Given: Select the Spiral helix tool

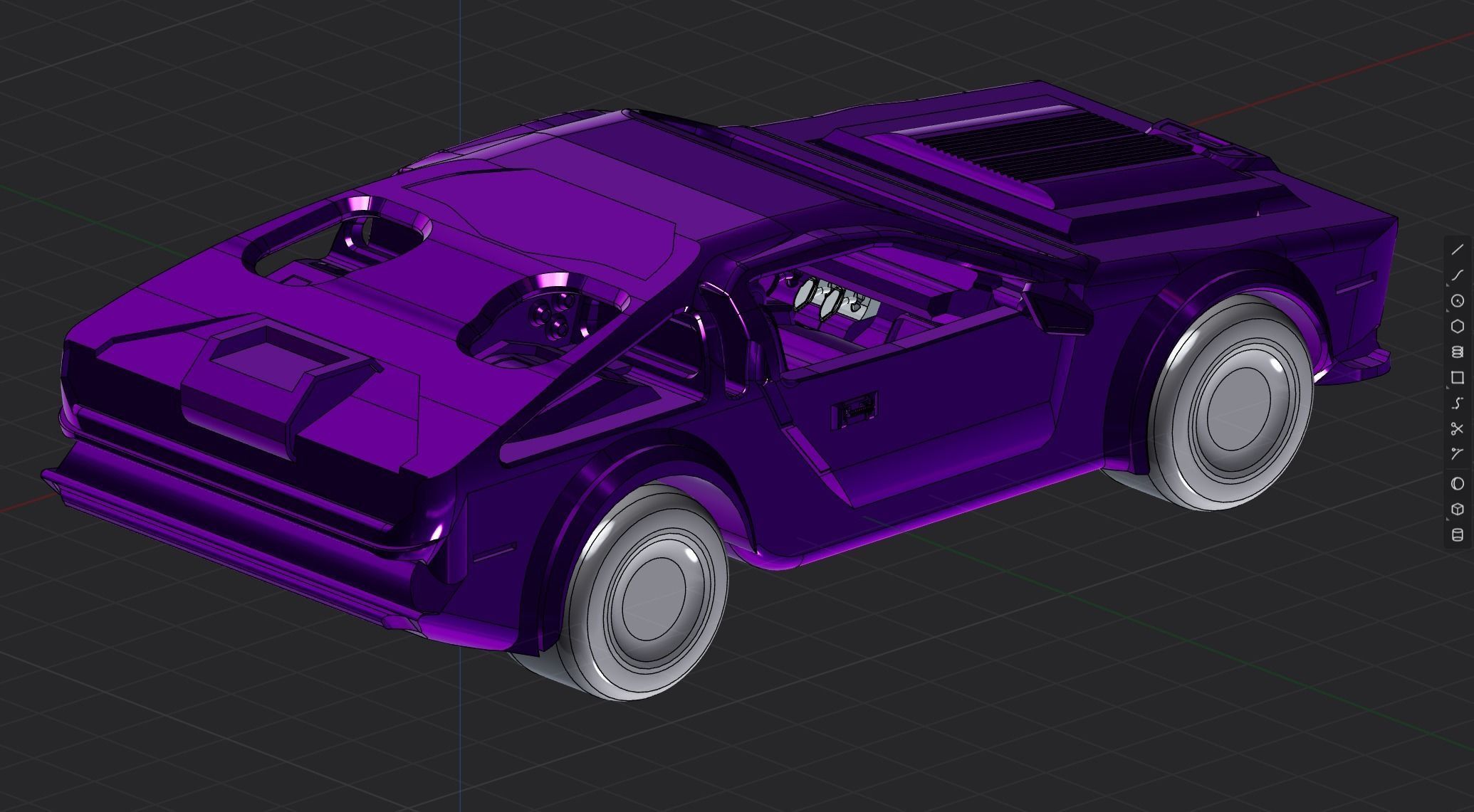Looking at the screenshot, I should click(x=1457, y=352).
